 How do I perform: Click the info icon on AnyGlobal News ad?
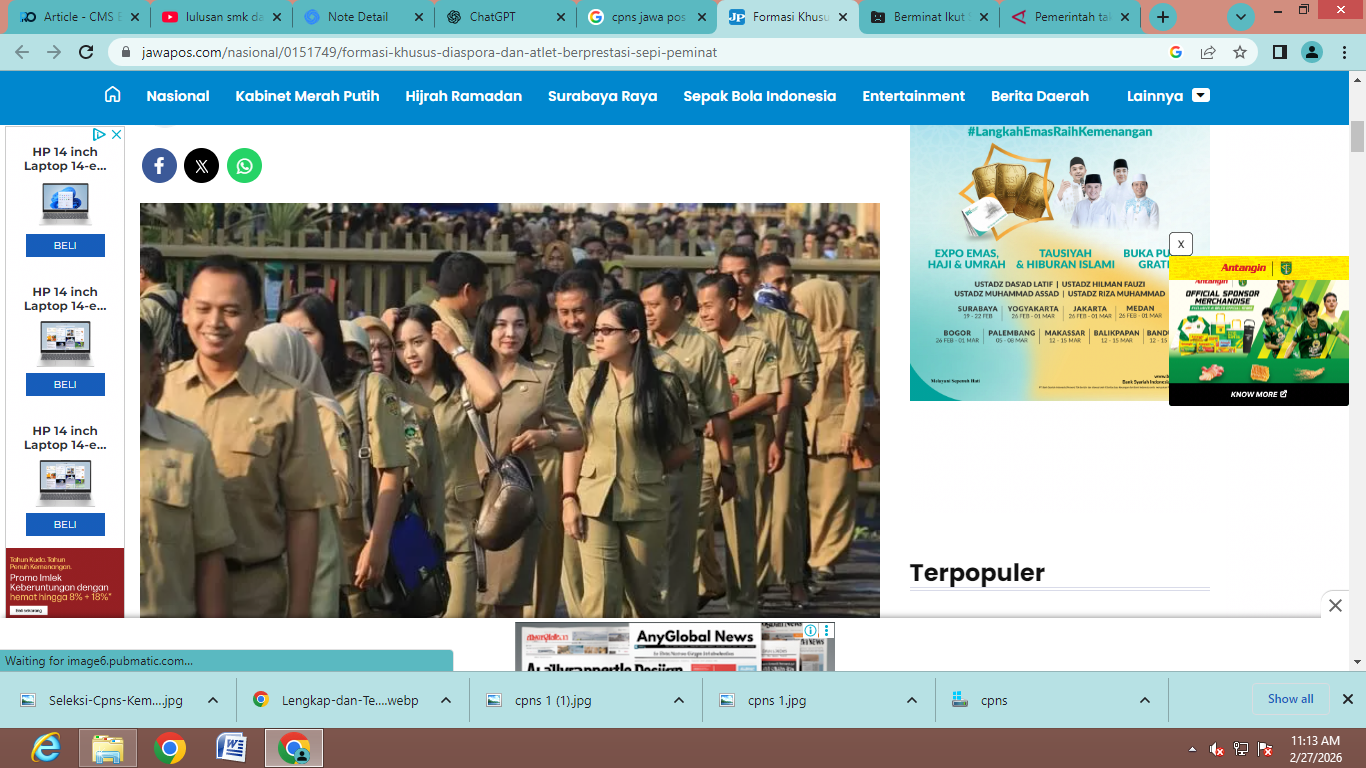[x=812, y=631]
